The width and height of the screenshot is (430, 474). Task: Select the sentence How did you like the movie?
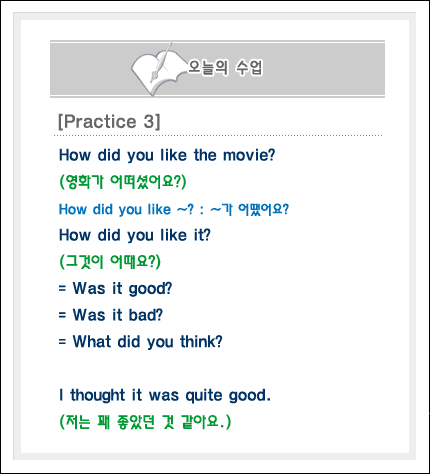[167, 155]
